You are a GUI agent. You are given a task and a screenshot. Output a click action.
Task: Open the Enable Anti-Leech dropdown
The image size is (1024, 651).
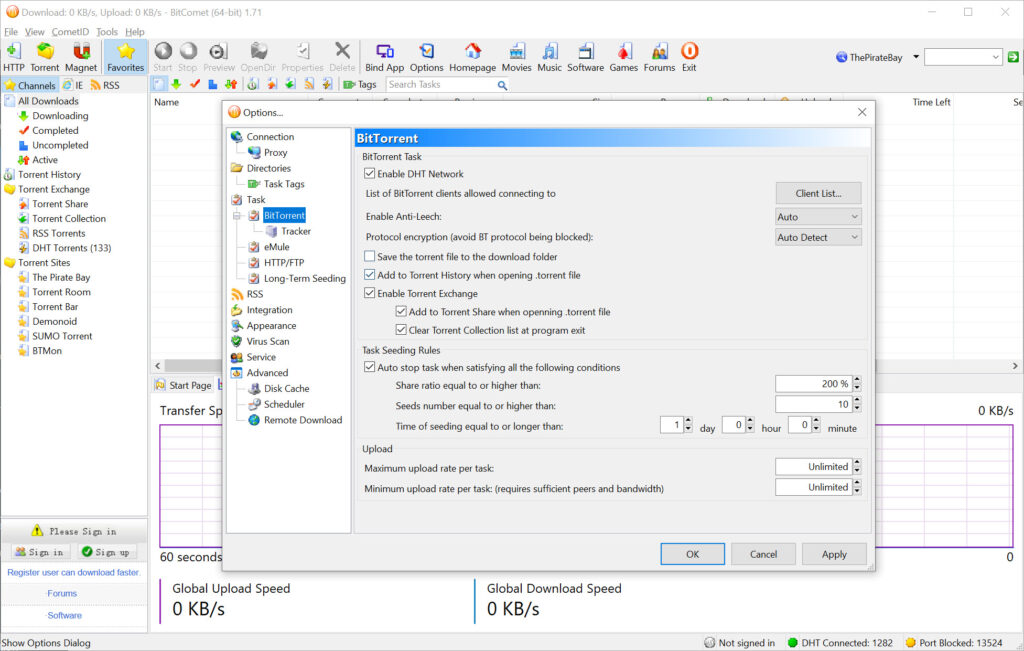(x=817, y=217)
